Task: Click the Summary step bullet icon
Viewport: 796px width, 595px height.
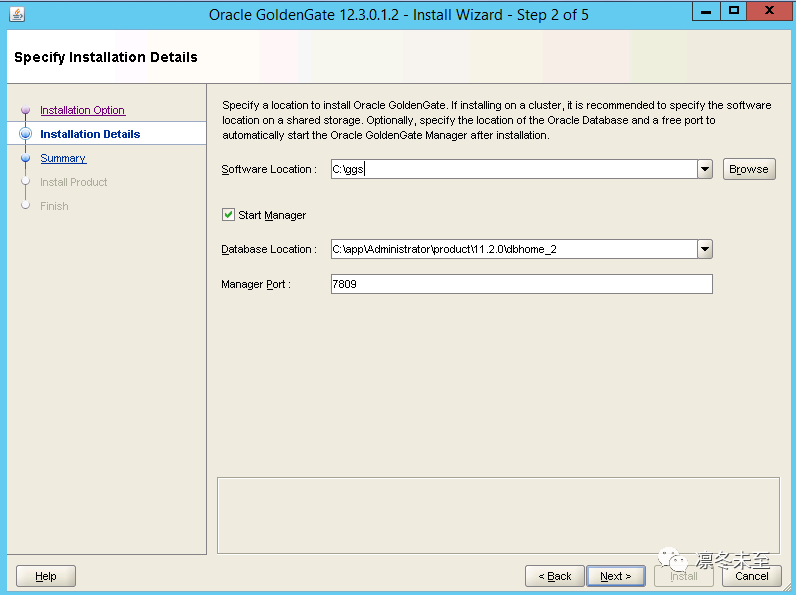Action: click(25, 158)
